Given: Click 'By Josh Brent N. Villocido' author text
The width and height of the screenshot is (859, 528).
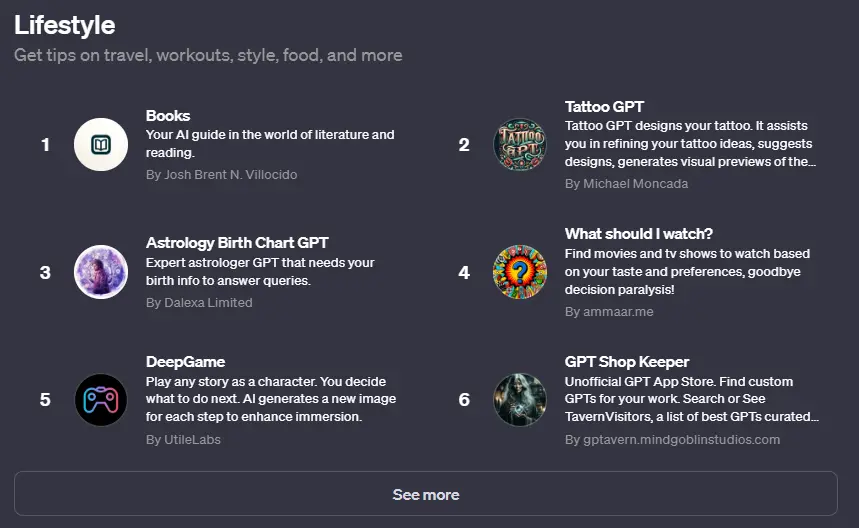Looking at the screenshot, I should click(221, 175).
